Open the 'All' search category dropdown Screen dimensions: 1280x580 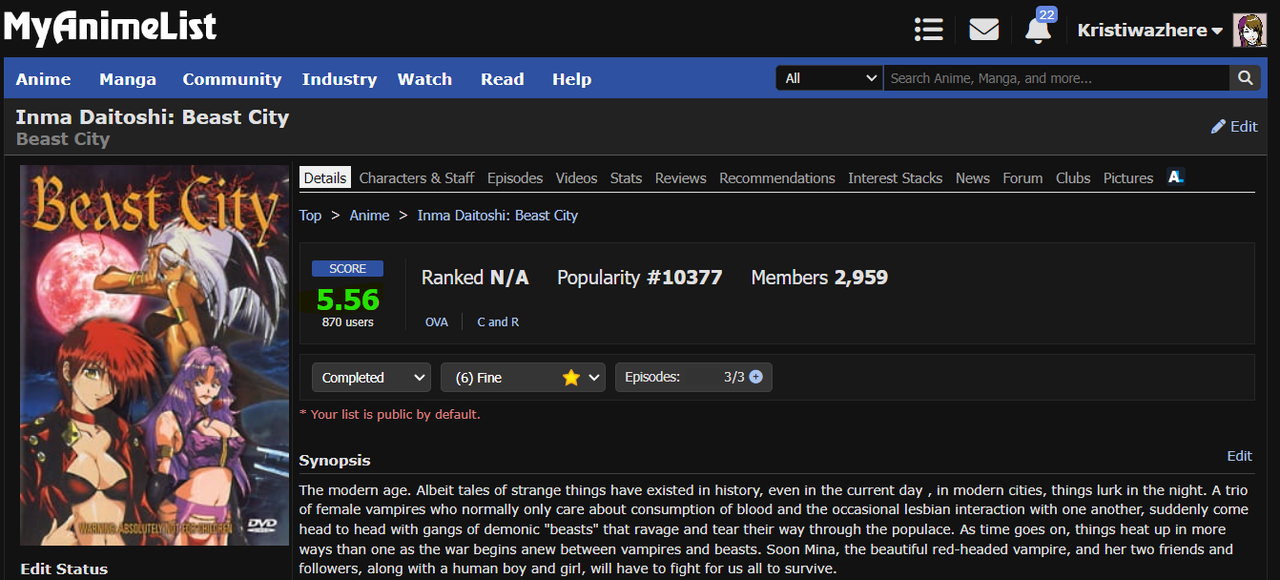[x=830, y=78]
